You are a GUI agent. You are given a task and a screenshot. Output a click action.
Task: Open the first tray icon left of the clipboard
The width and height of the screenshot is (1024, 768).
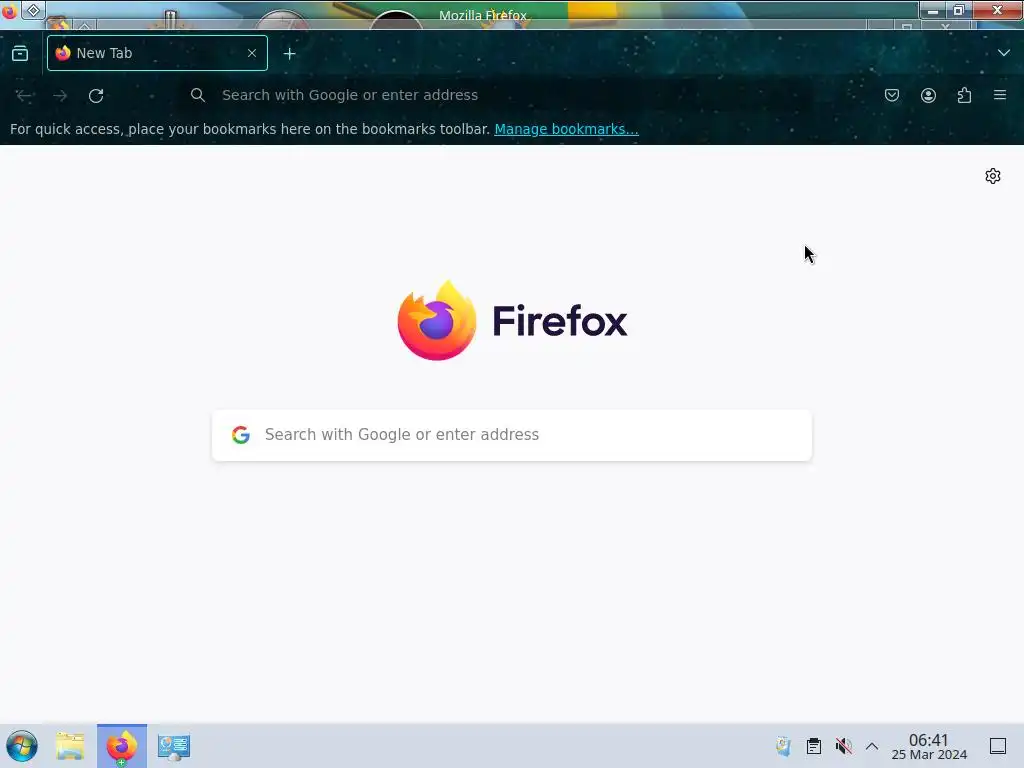click(x=783, y=746)
